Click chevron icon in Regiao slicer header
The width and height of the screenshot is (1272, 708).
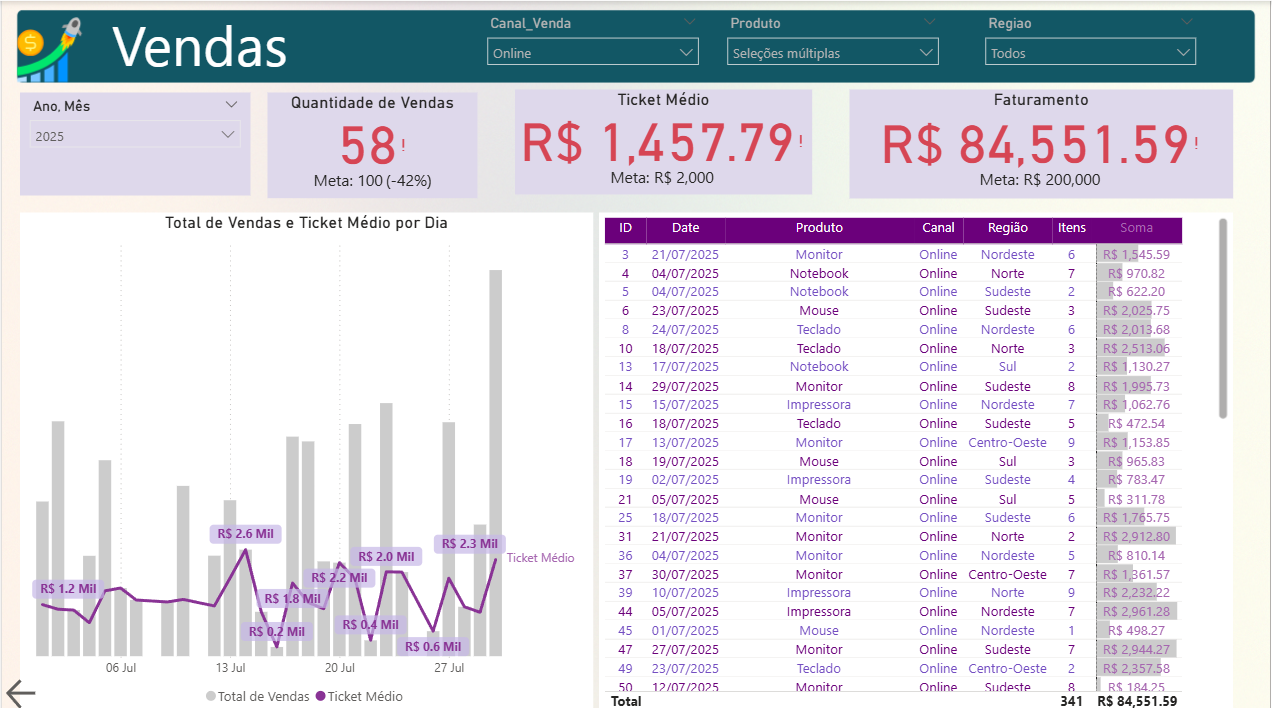tap(1186, 22)
